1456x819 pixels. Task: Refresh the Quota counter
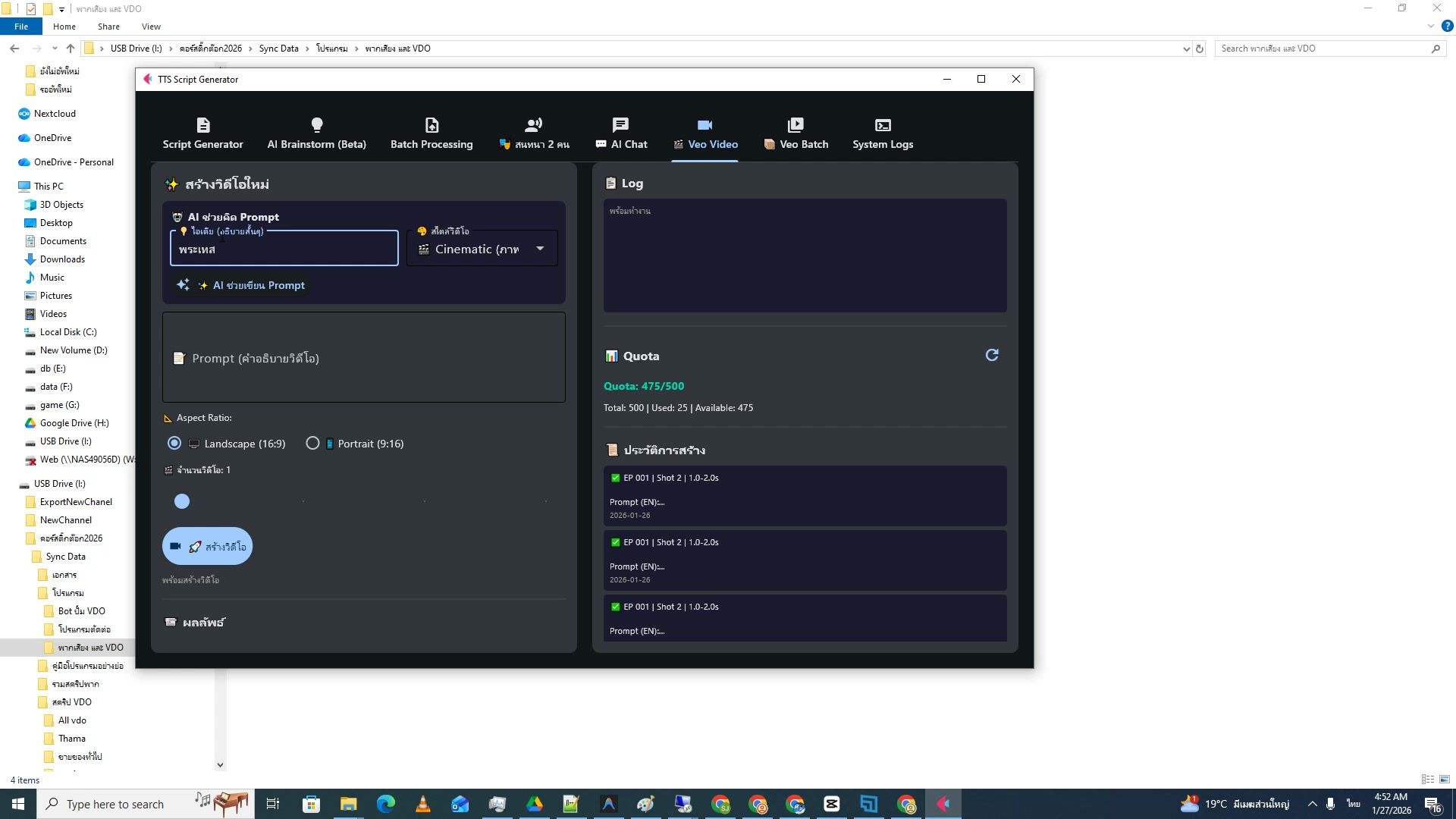click(x=992, y=354)
